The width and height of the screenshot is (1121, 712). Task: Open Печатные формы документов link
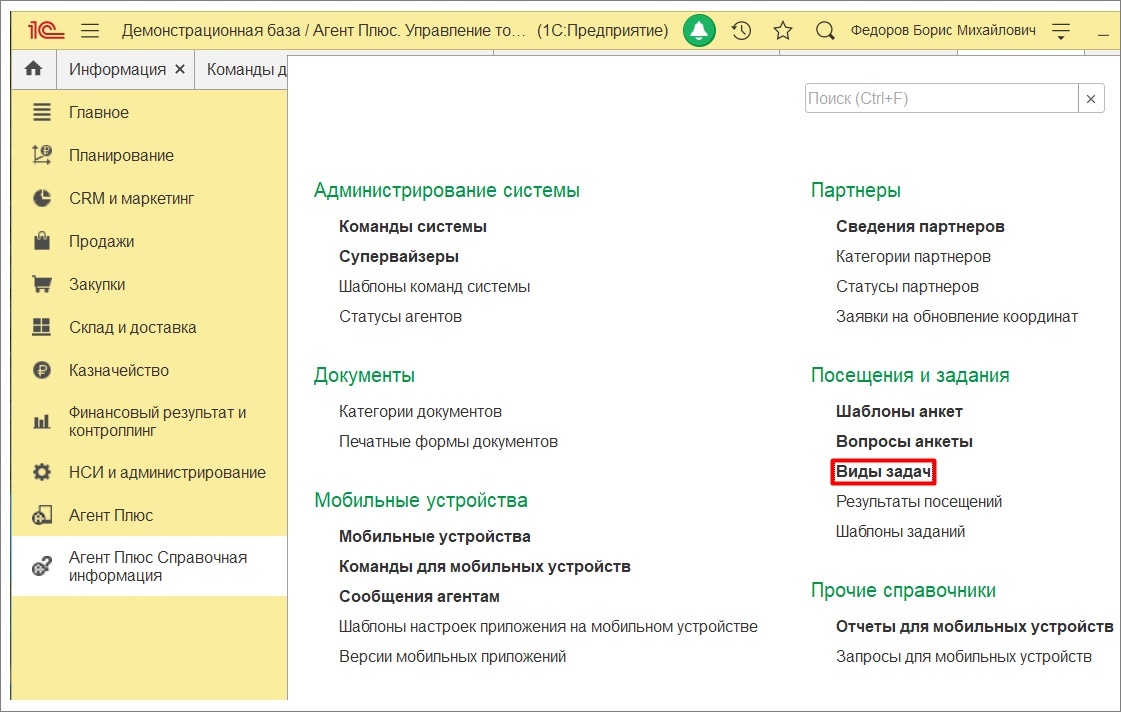448,442
